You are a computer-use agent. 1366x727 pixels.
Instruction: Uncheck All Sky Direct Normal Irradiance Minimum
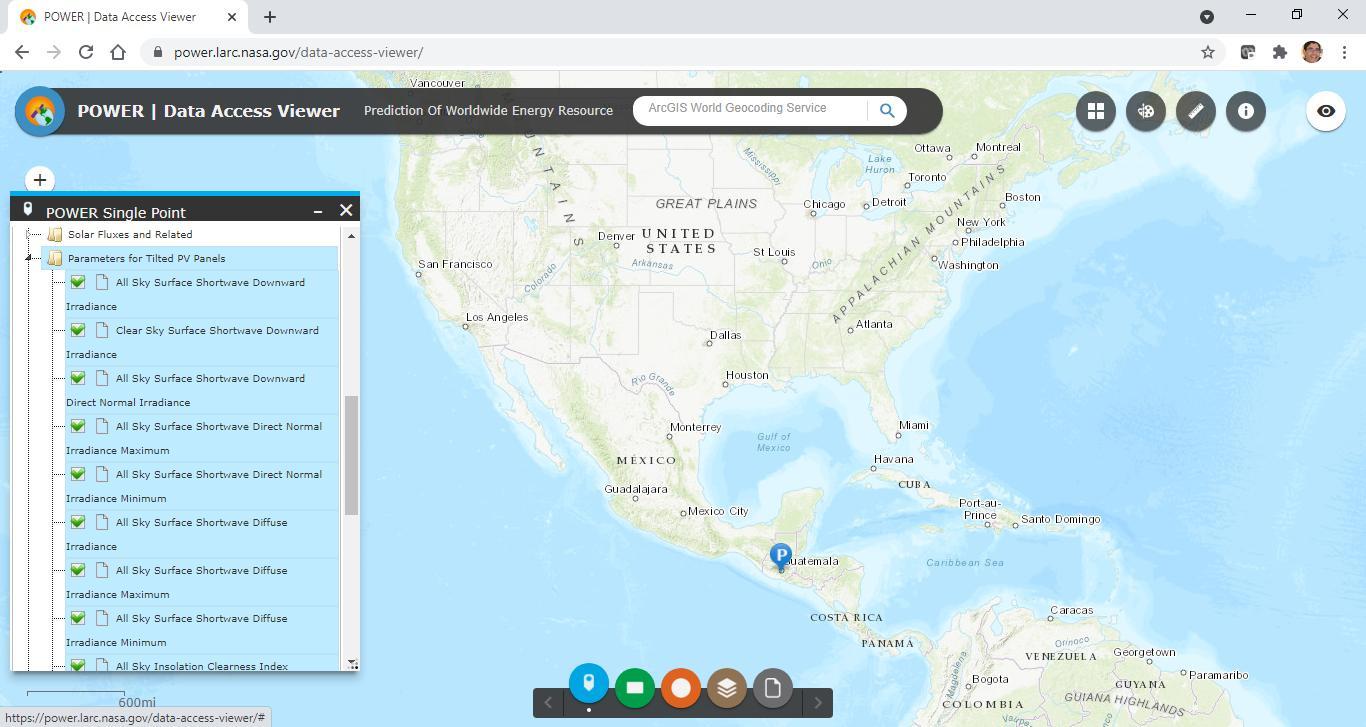tap(78, 474)
